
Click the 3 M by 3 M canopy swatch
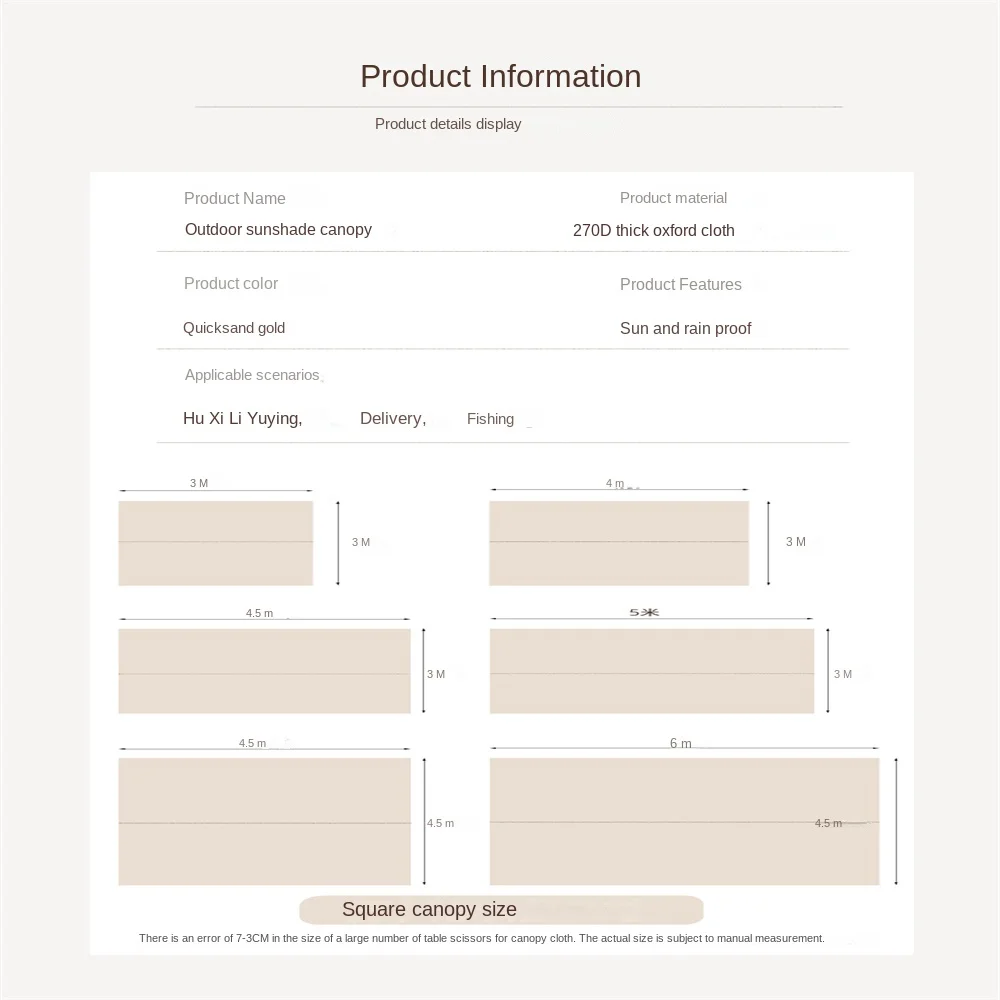click(x=215, y=543)
